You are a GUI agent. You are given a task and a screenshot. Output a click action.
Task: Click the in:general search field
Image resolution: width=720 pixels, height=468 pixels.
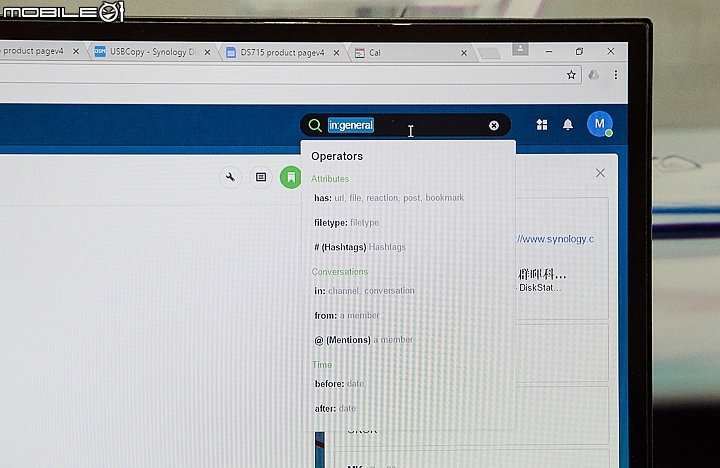click(x=405, y=125)
